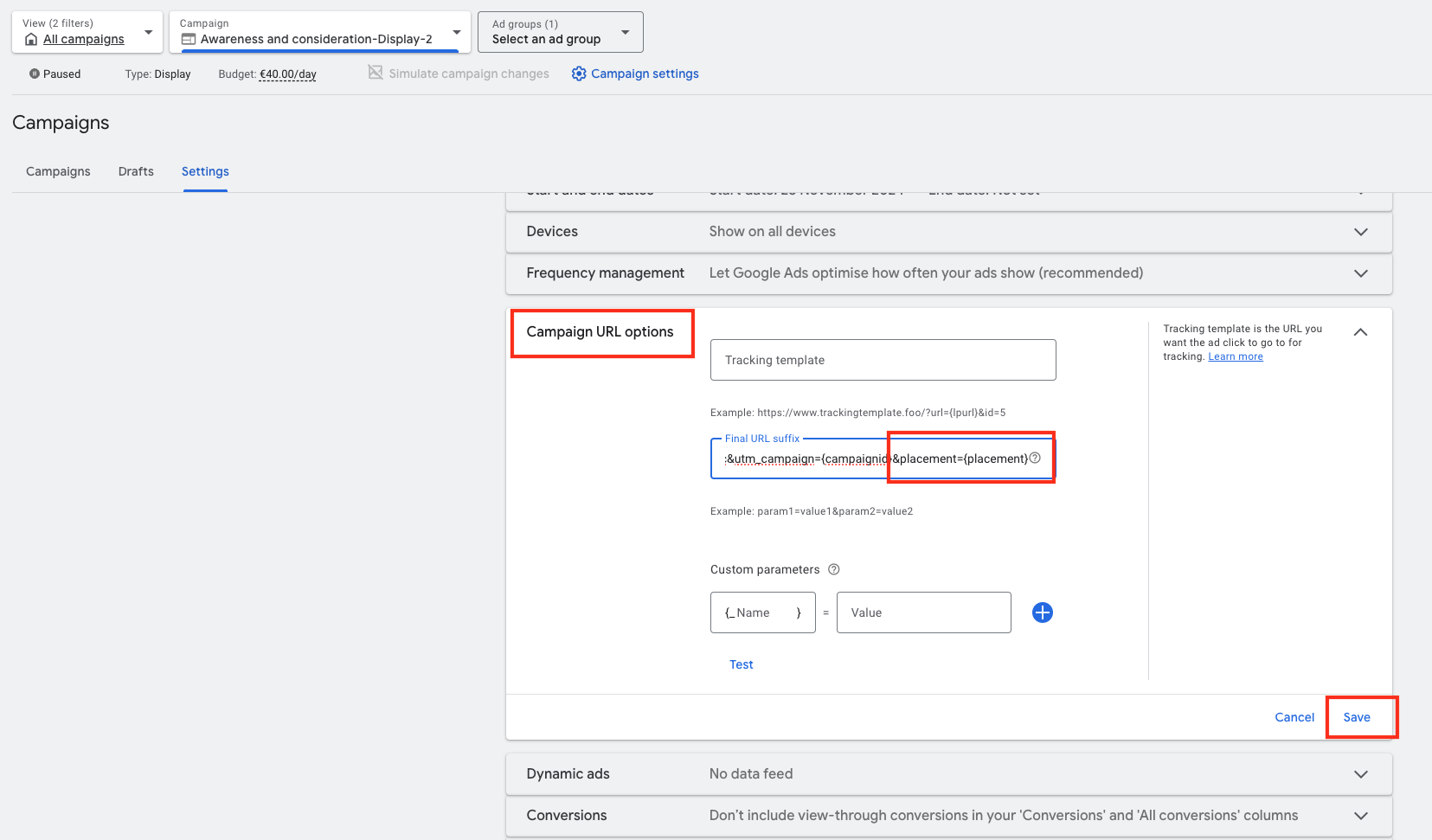Click the All campaigns home icon
The height and width of the screenshot is (840, 1432).
click(x=32, y=40)
